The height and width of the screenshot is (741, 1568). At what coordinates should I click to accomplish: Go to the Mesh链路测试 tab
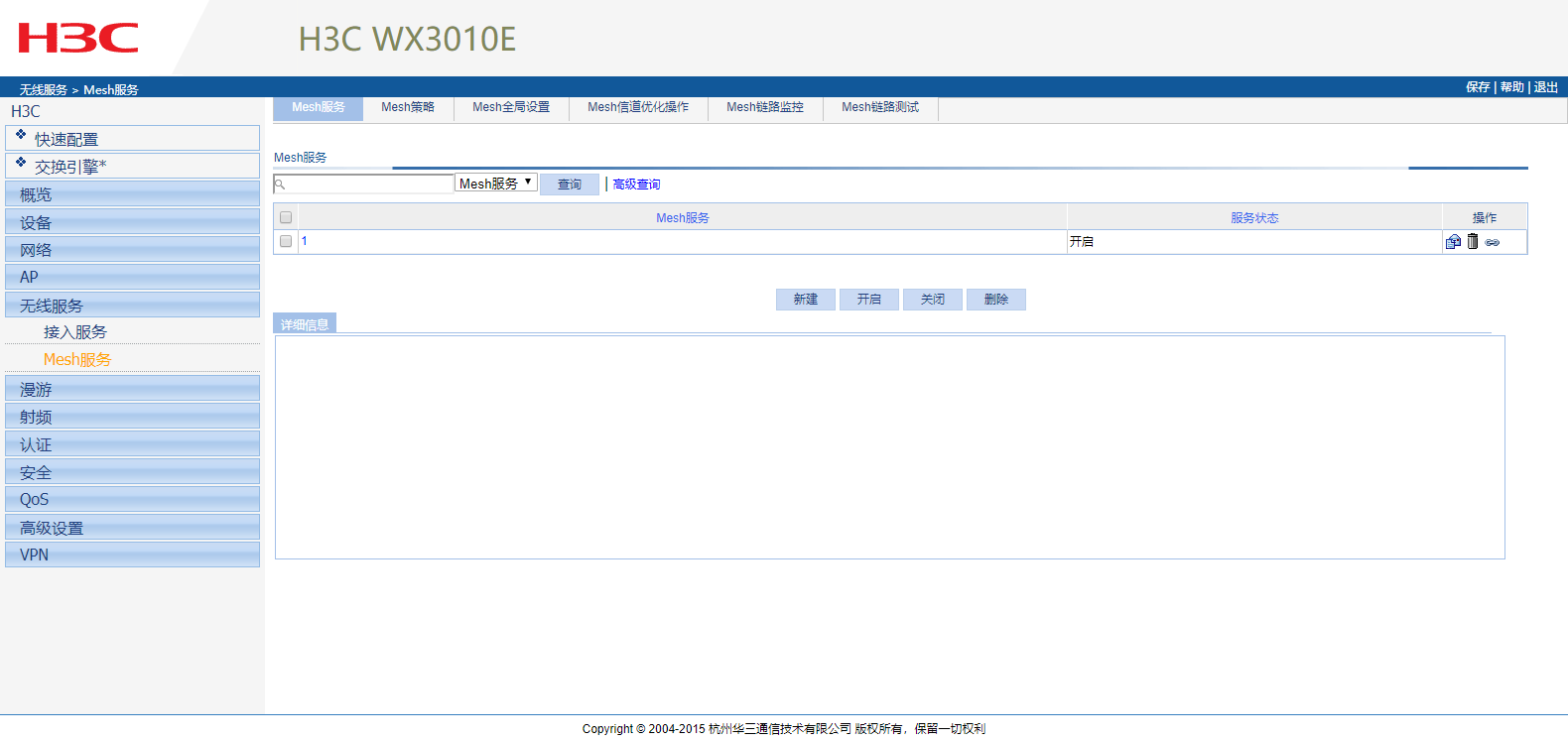pos(880,107)
